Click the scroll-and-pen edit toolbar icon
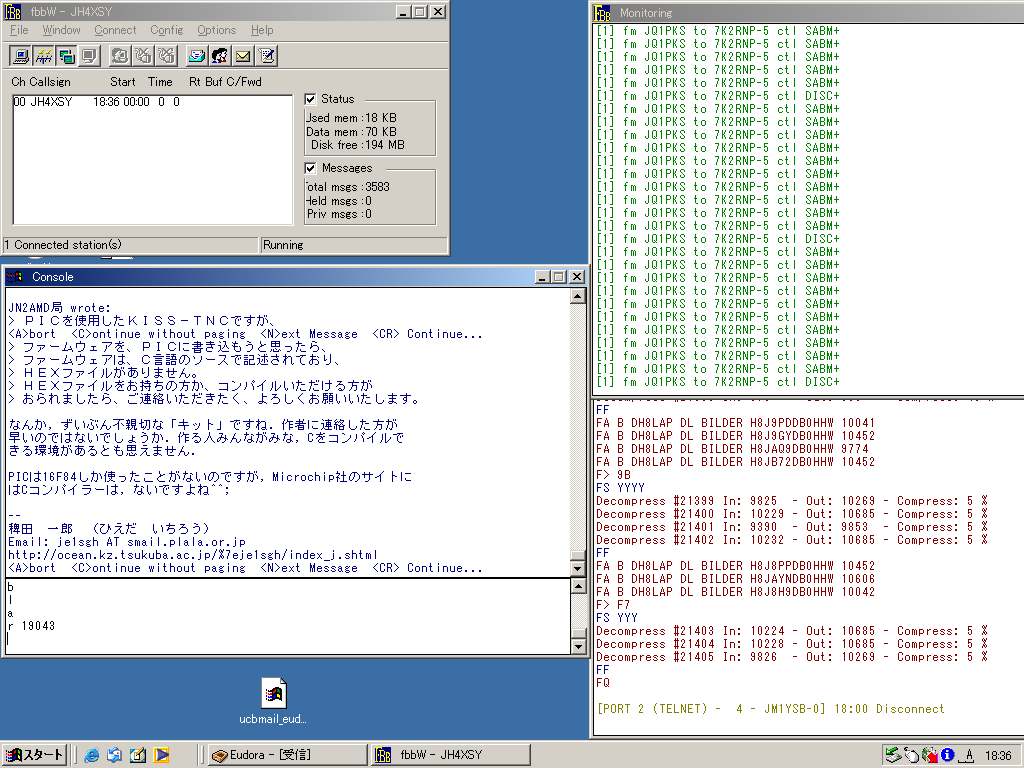This screenshot has height=768, width=1024. coord(266,56)
